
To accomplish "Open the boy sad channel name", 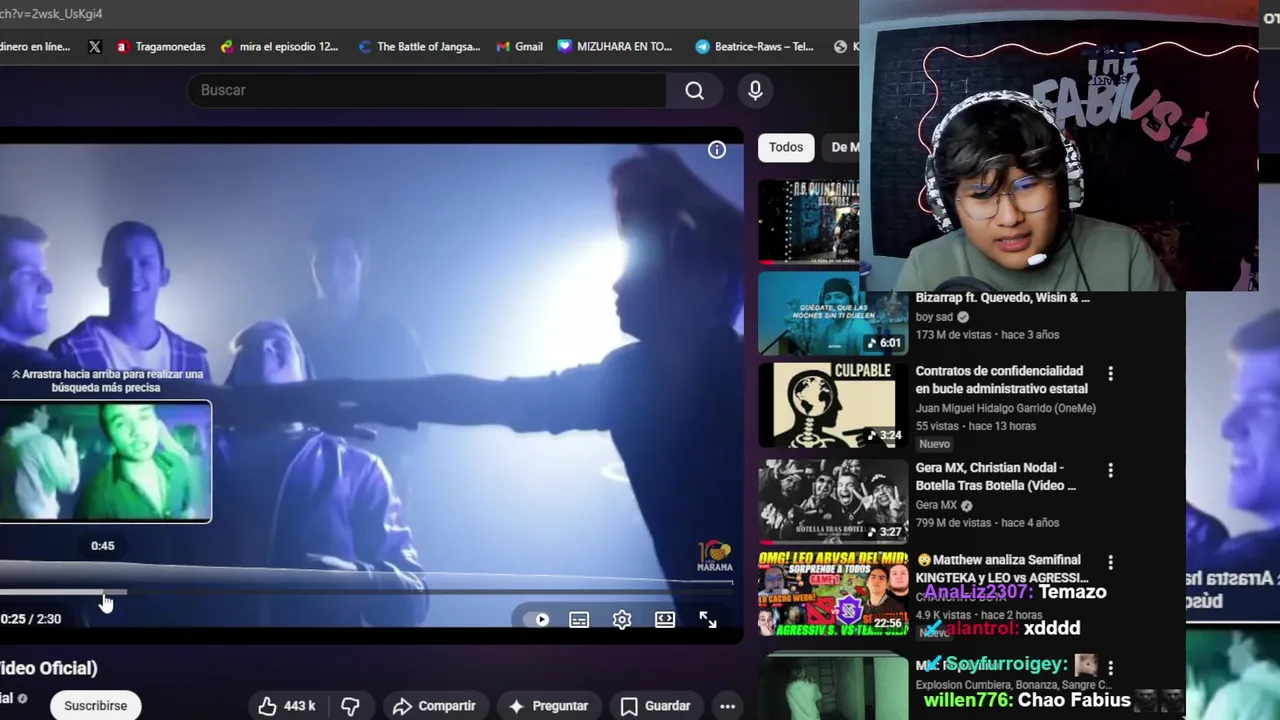I will 934,317.
